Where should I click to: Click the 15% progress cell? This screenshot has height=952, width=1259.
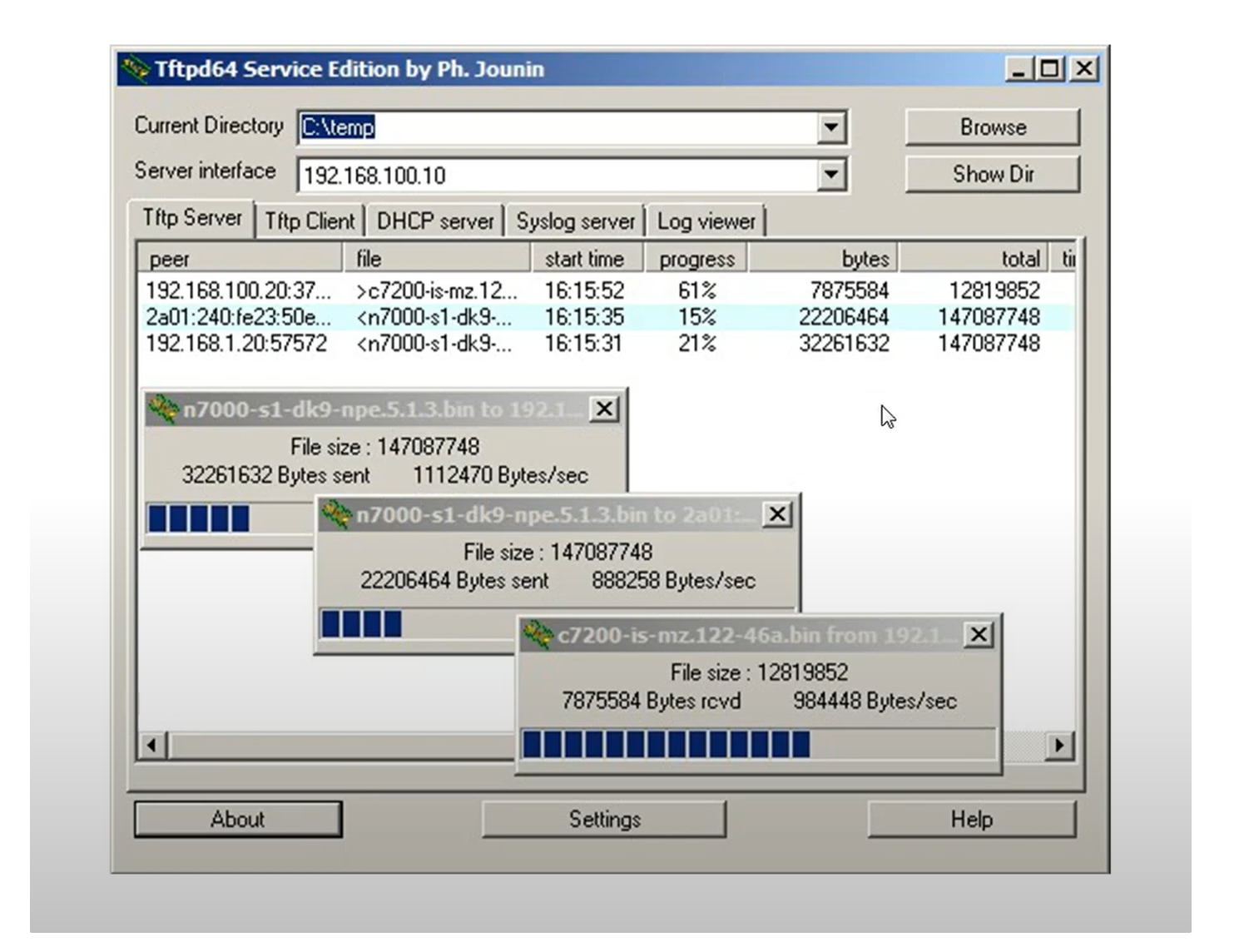pos(697,317)
